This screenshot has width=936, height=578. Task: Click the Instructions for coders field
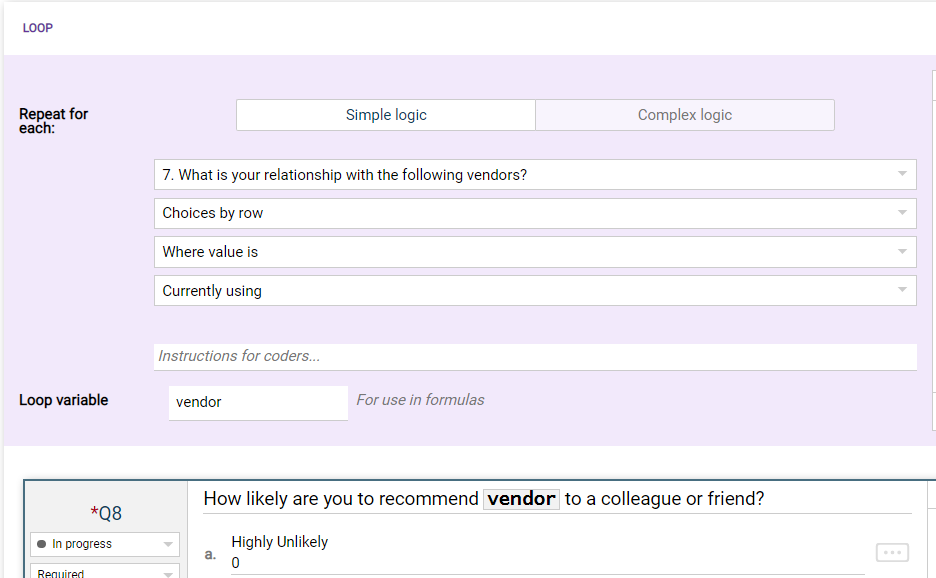535,356
